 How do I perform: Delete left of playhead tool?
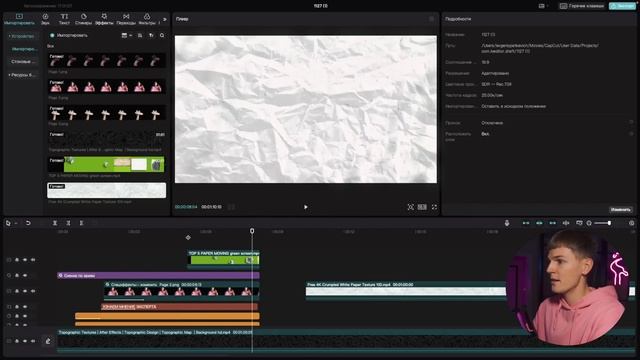coord(68,223)
